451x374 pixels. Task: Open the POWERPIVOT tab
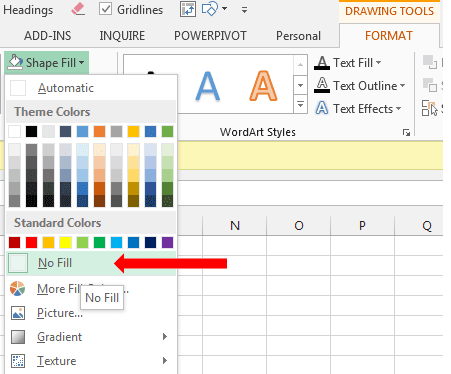pos(210,36)
